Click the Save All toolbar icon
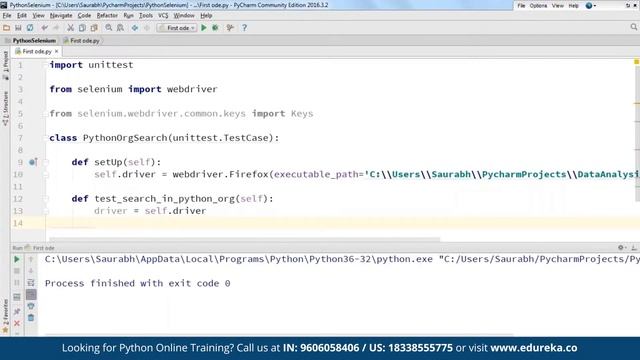The height and width of the screenshot is (360, 640). pos(18,28)
